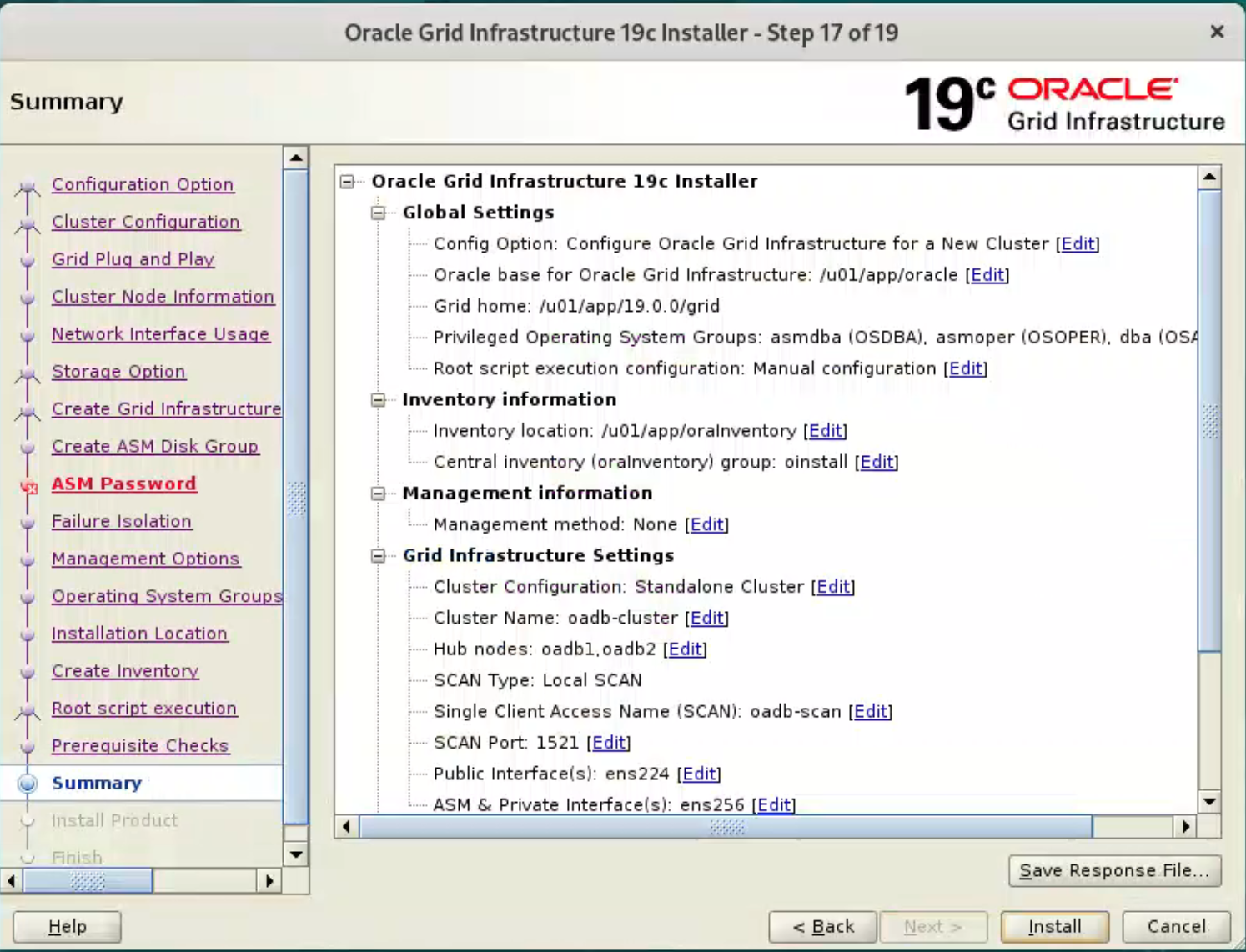Click summary pane scroll right arrow
Screen dimensions: 1246x952
(x=1185, y=827)
